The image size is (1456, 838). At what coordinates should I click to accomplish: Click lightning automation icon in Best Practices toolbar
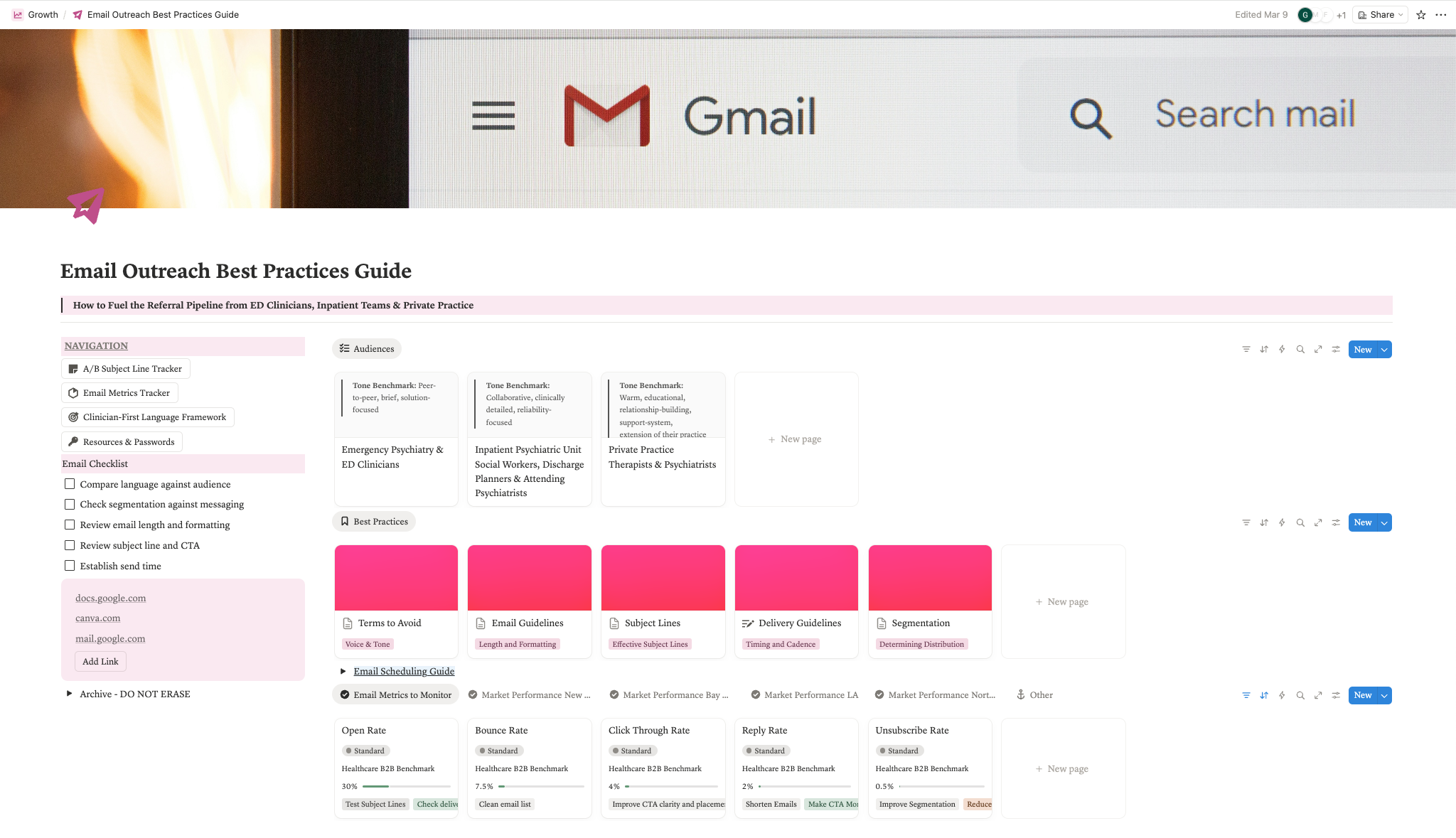[x=1282, y=523]
